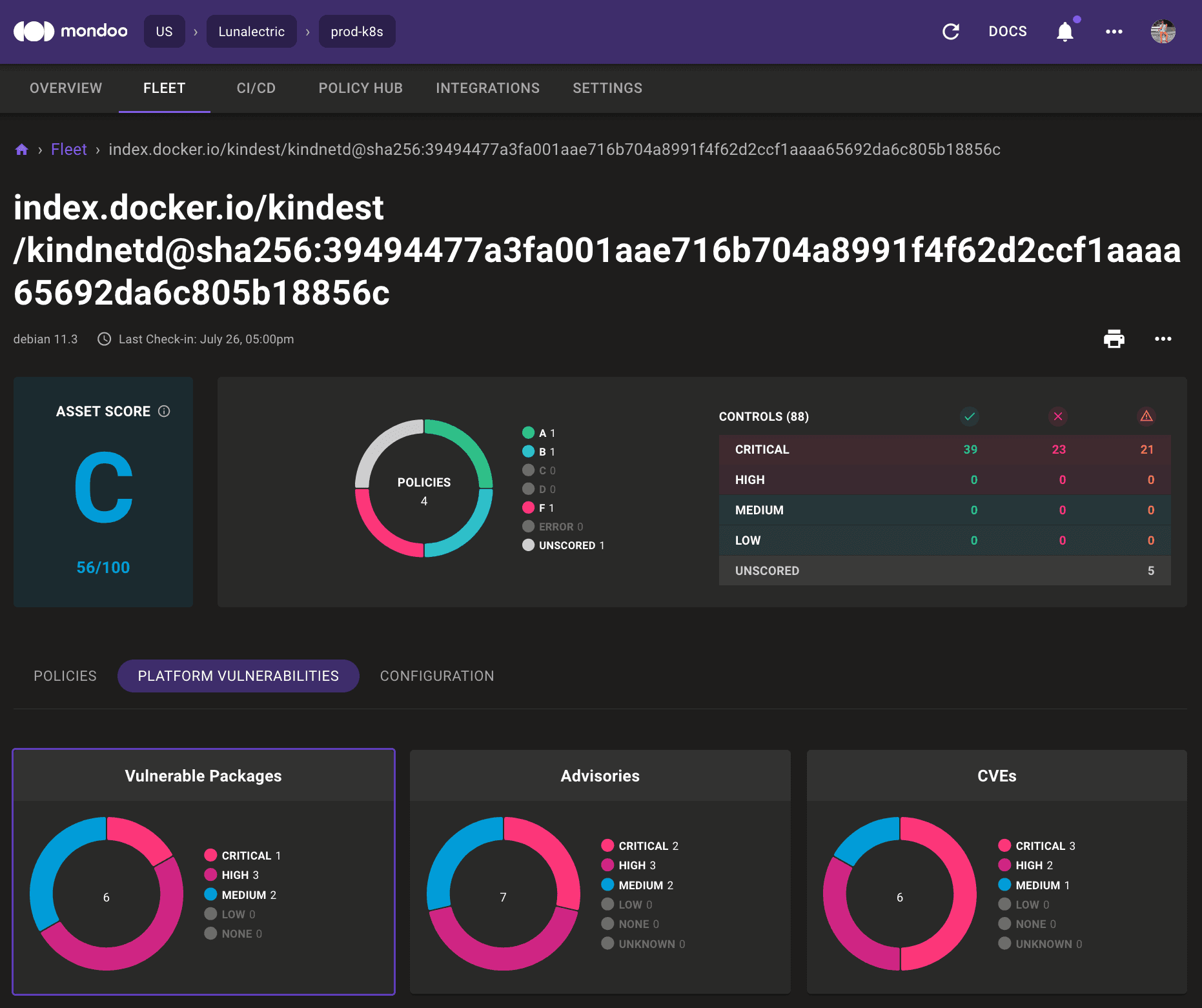
Task: Click the Vulnerable Packages donut chart
Action: (x=107, y=896)
